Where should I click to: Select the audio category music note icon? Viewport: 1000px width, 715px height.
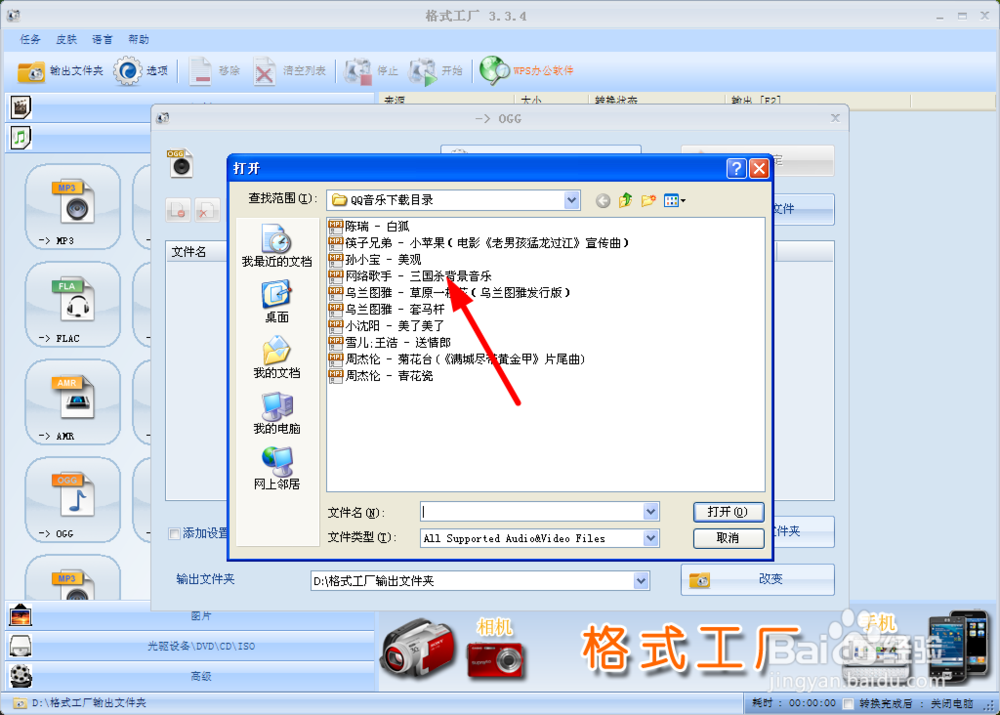[20, 137]
